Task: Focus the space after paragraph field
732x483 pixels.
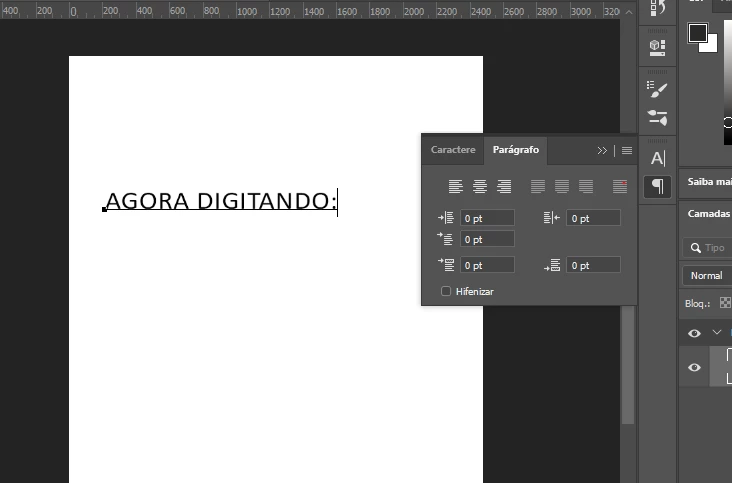Action: (x=593, y=265)
